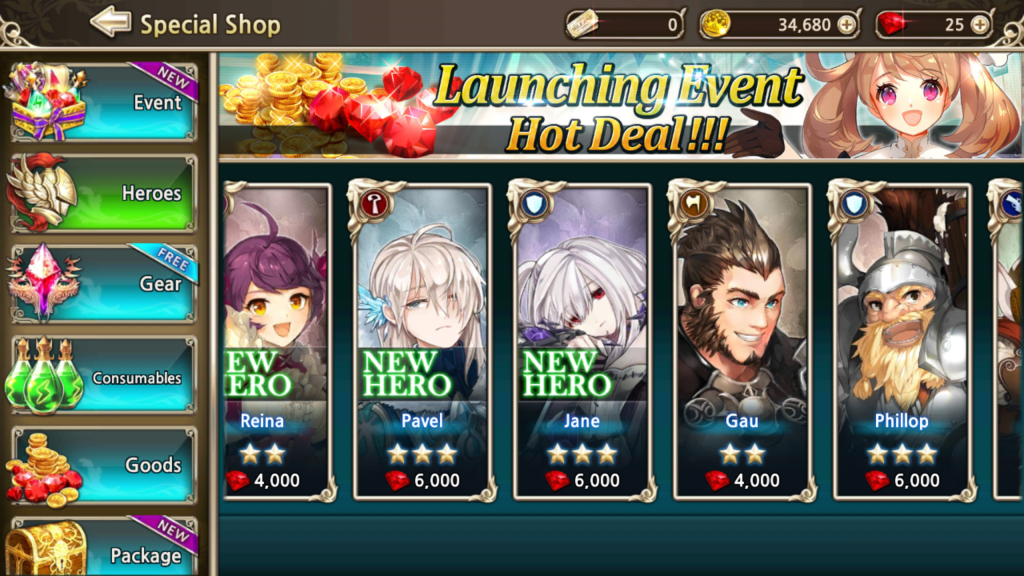Tap Phillop's shield class icon
The image size is (1024, 576).
point(855,204)
